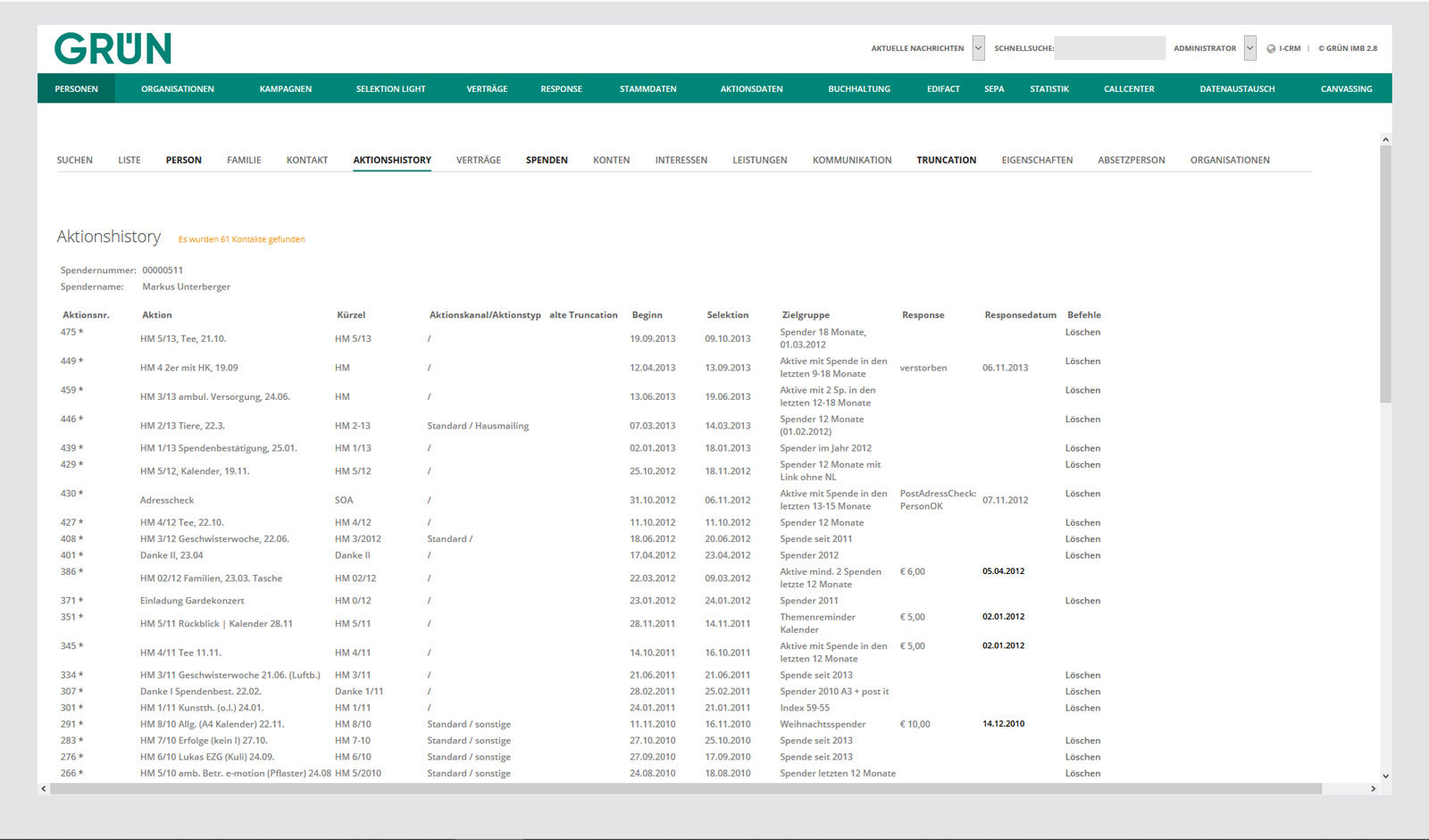
Task: Click the globe icon beside I-CRM
Action: click(x=1271, y=49)
